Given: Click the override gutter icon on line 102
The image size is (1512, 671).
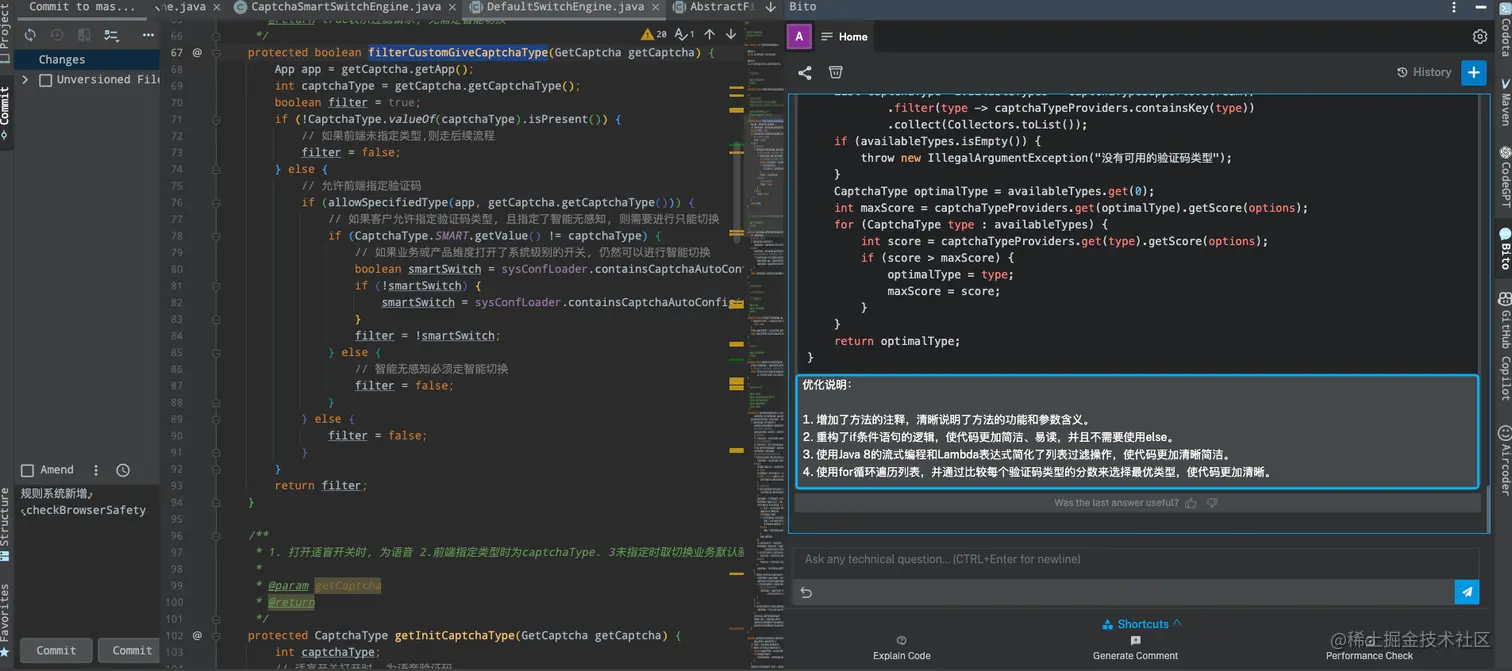Looking at the screenshot, I should click(197, 636).
